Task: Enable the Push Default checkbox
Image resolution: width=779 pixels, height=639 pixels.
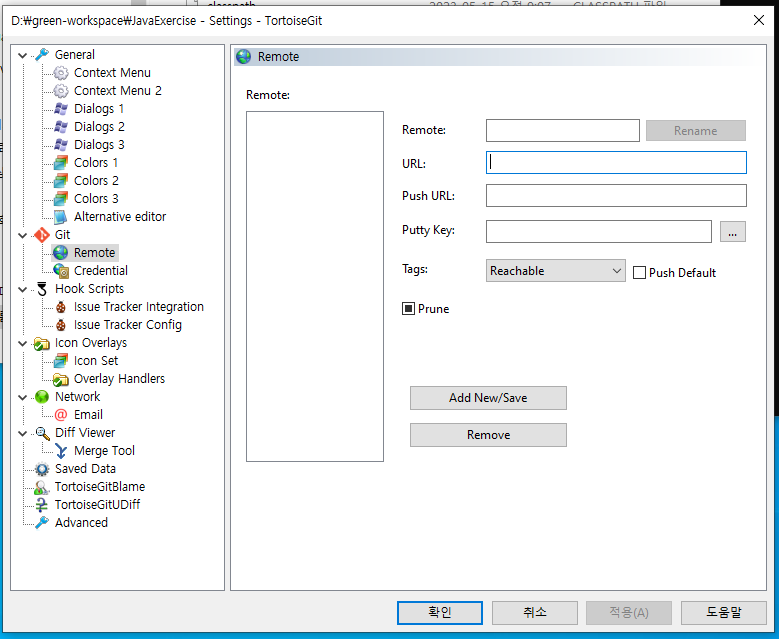Action: (x=639, y=272)
